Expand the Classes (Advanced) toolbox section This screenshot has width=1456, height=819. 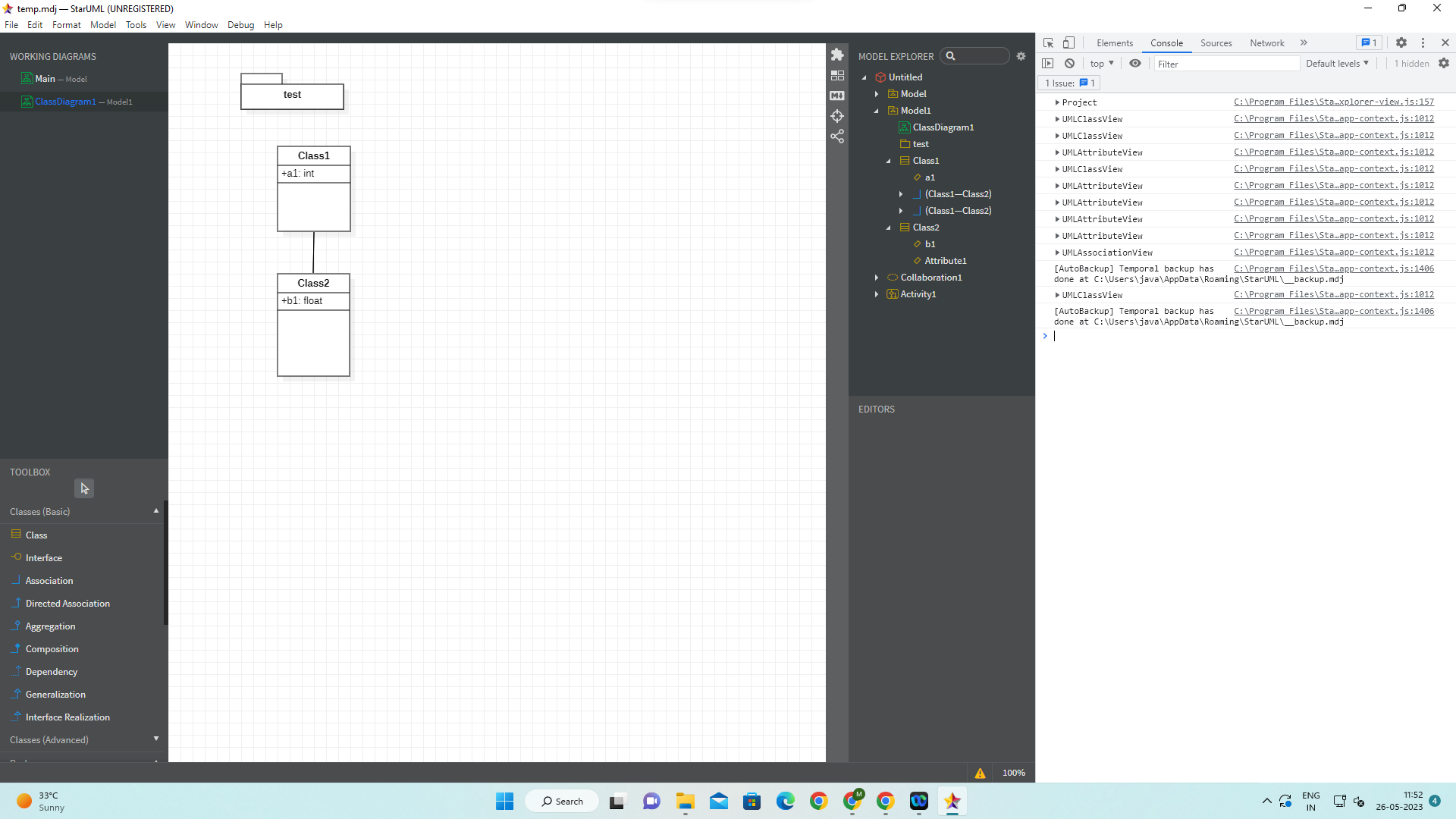click(x=156, y=739)
